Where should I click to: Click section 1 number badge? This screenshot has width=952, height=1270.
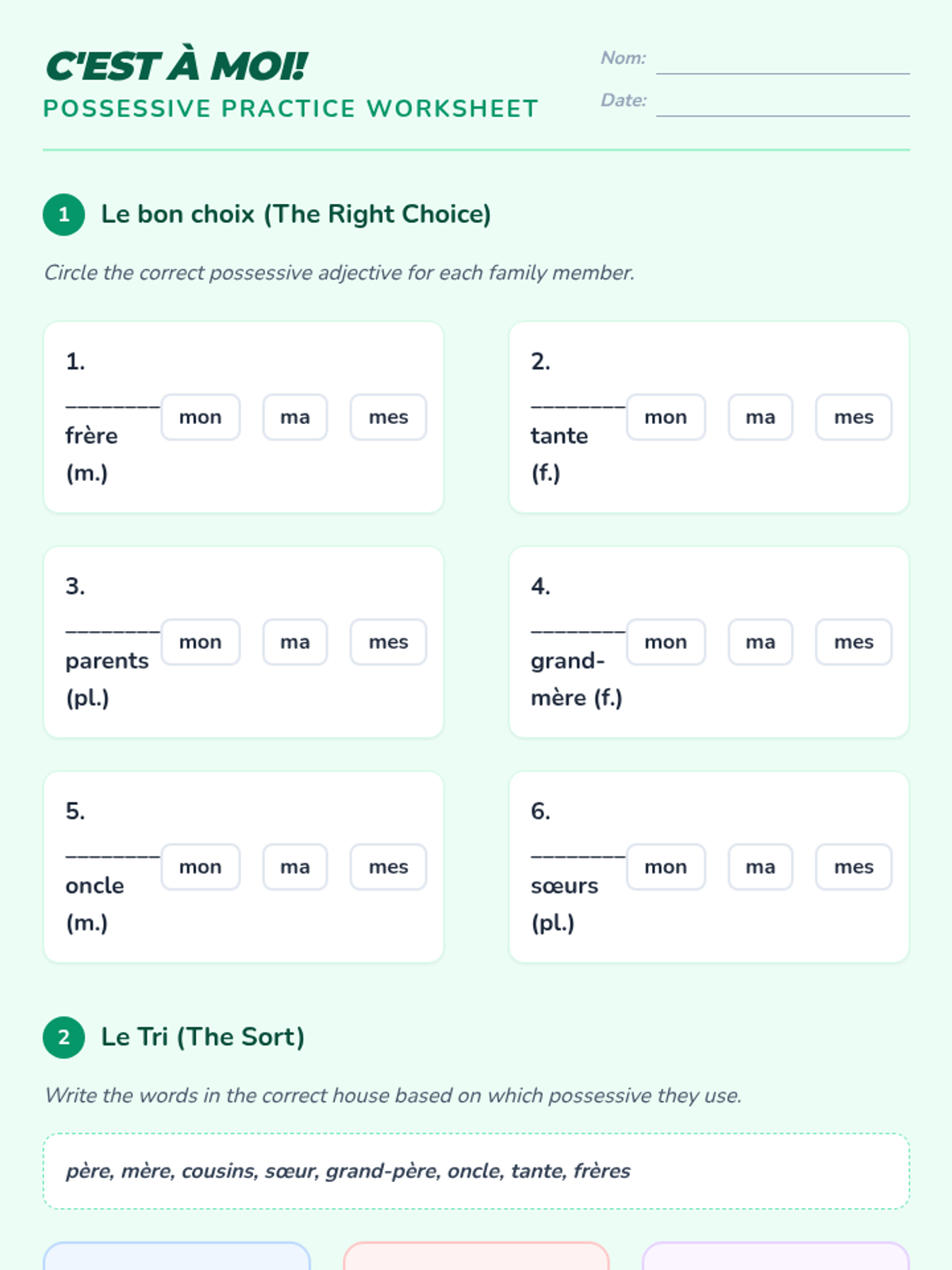[64, 214]
